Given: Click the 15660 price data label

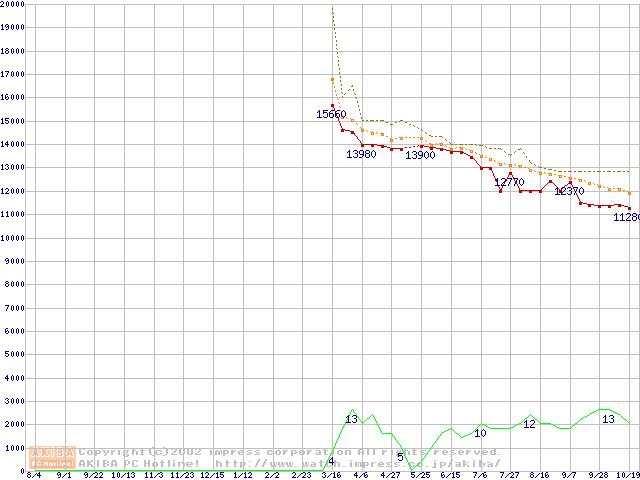Looking at the screenshot, I should point(331,114).
